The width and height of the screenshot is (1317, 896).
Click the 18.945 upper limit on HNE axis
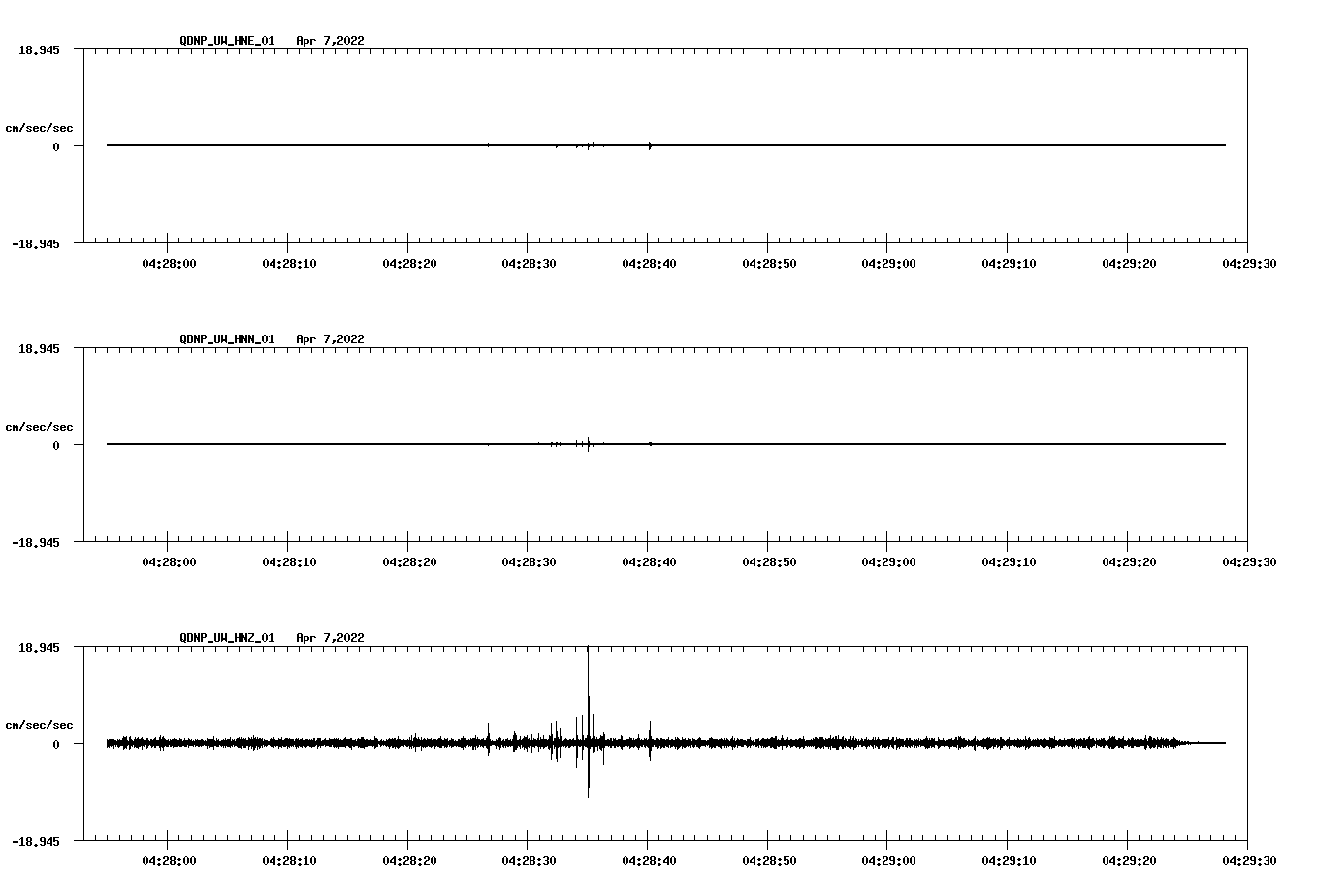click(x=39, y=49)
